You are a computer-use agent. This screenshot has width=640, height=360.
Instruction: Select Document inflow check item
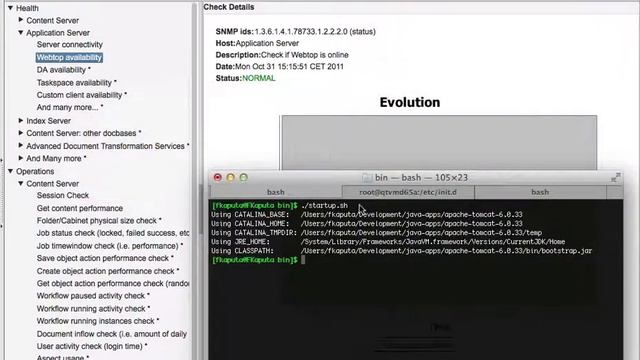point(112,334)
